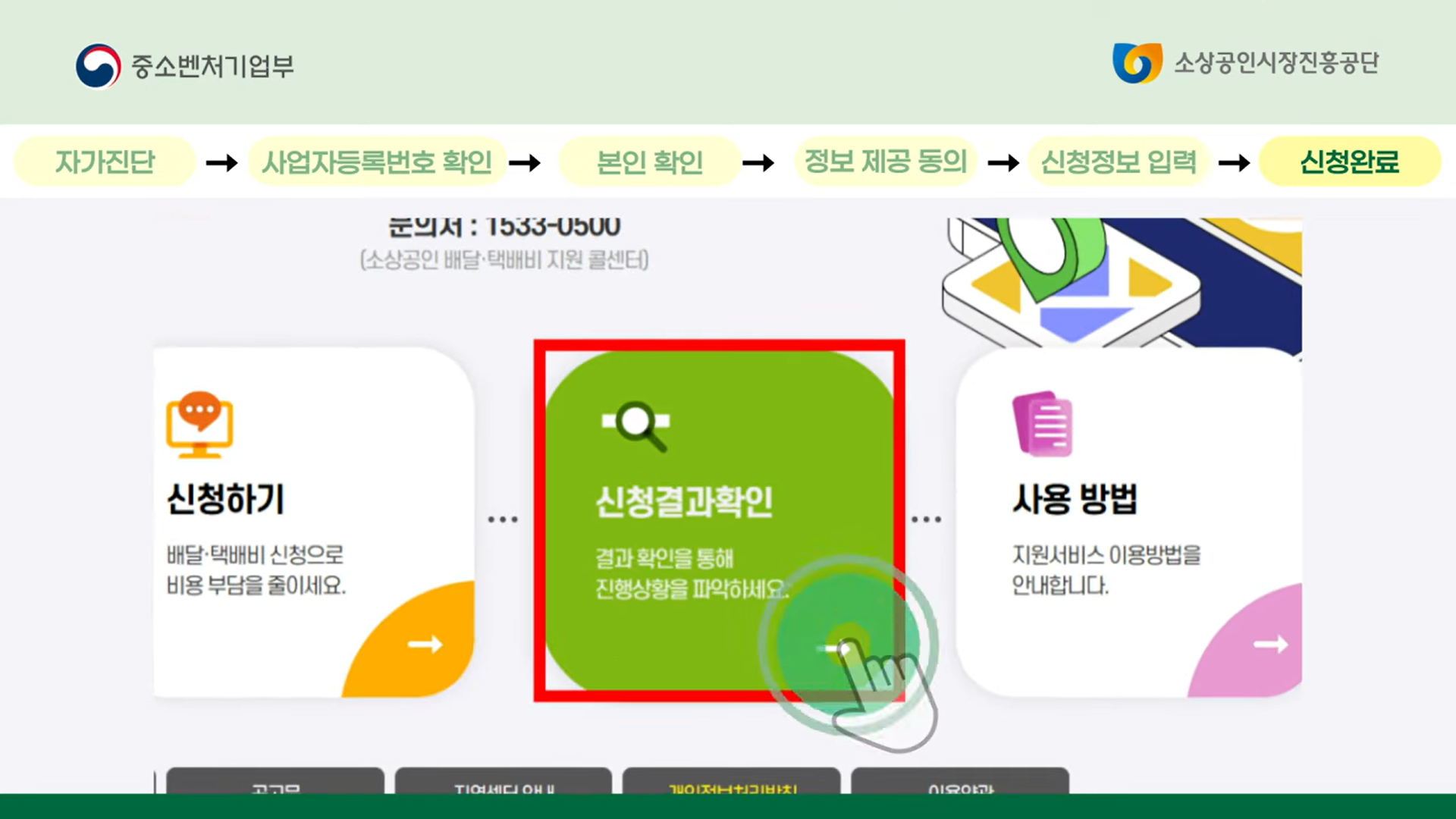Click the 소상공인시장진흥공단 logo emblem
Image resolution: width=1456 pixels, height=819 pixels.
(x=1137, y=63)
